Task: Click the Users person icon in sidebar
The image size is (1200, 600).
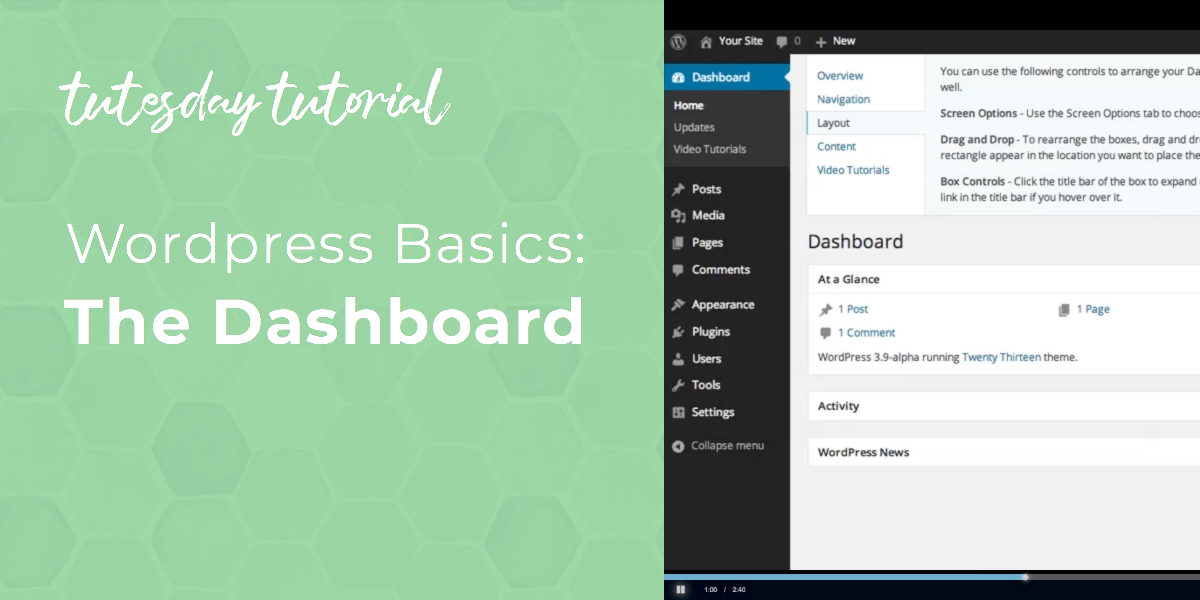Action: (x=679, y=358)
